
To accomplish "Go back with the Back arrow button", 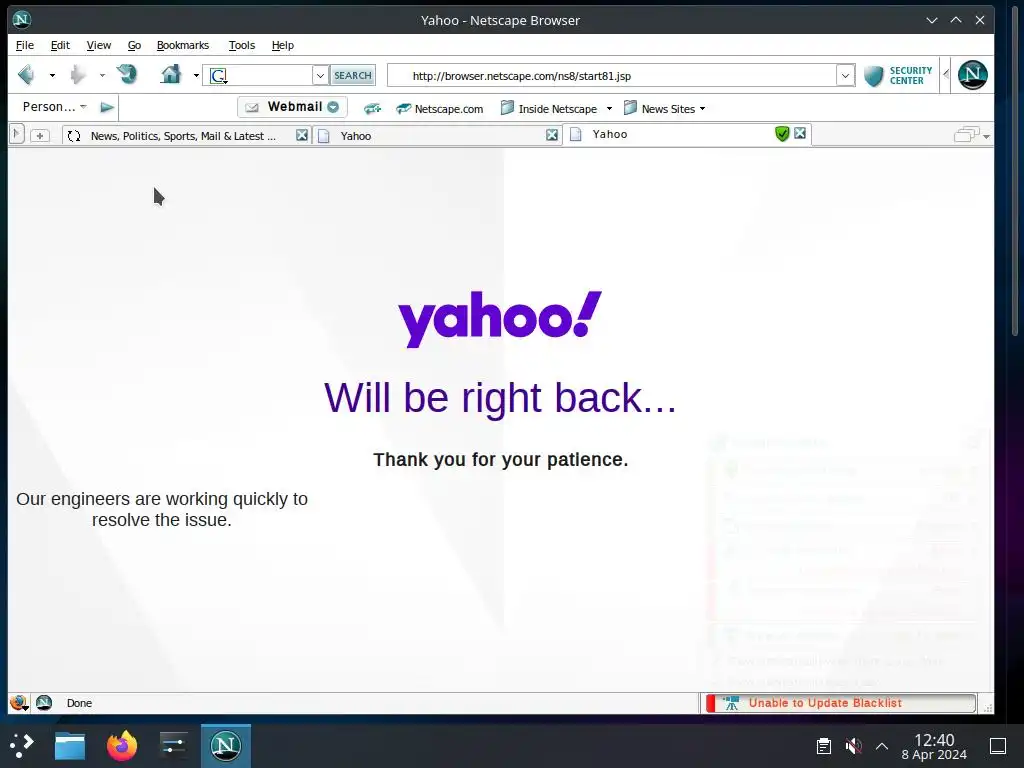I will pyautogui.click(x=26, y=75).
